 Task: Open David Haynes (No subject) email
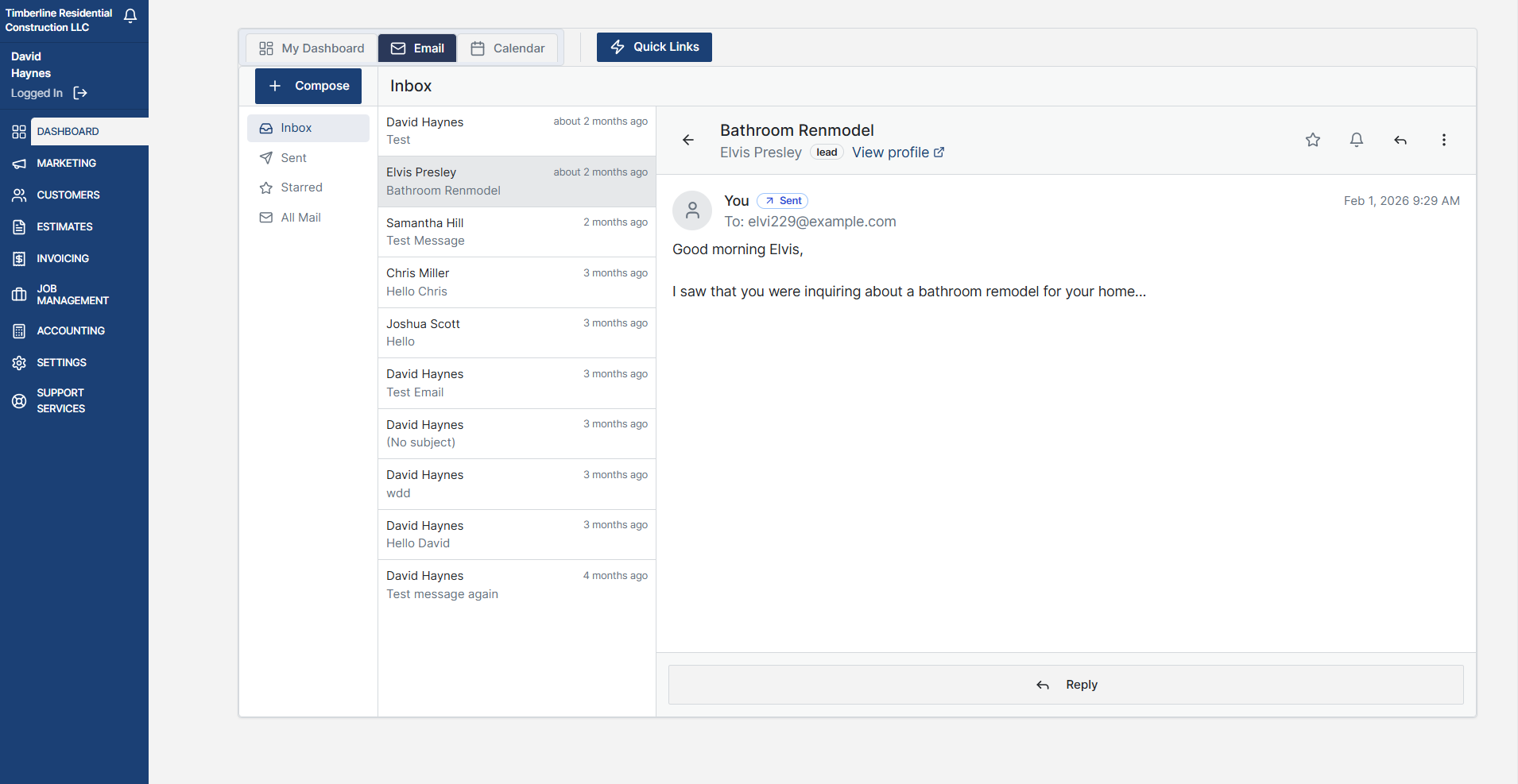pos(517,434)
